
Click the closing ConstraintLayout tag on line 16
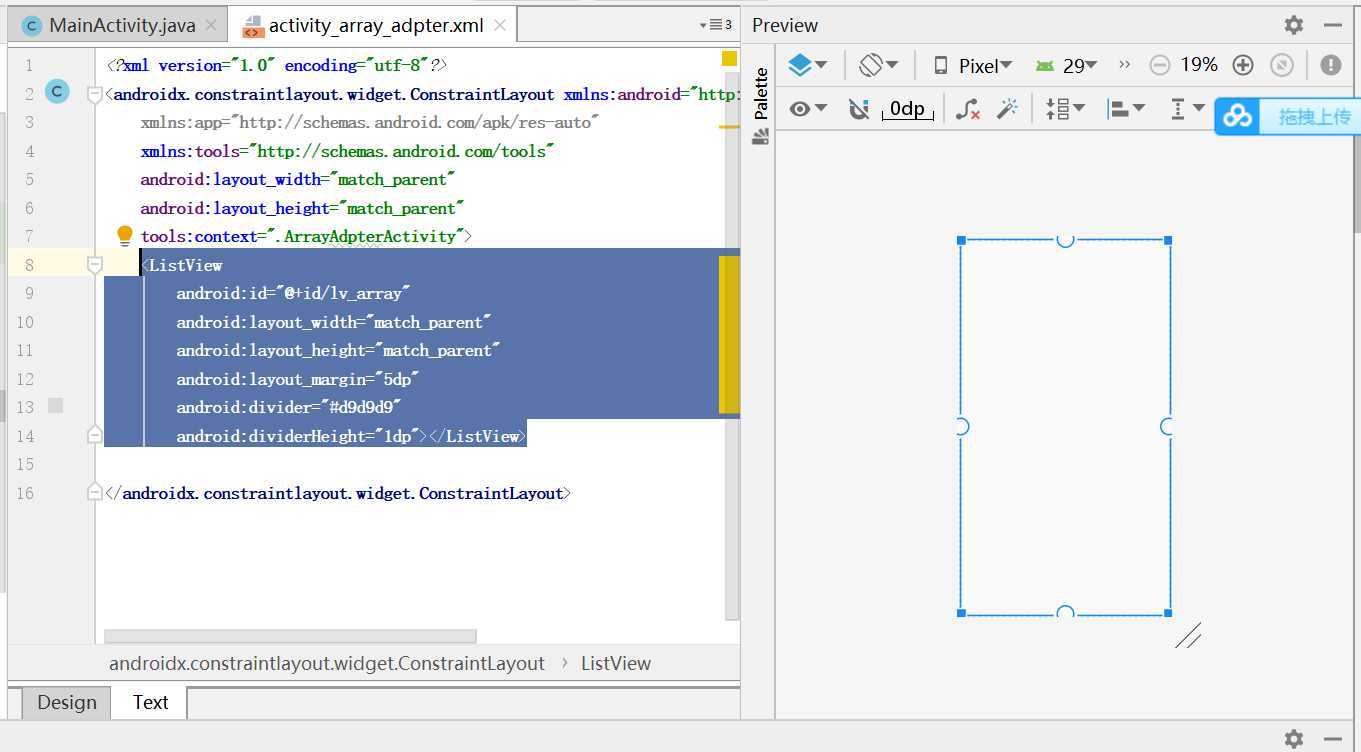(338, 493)
